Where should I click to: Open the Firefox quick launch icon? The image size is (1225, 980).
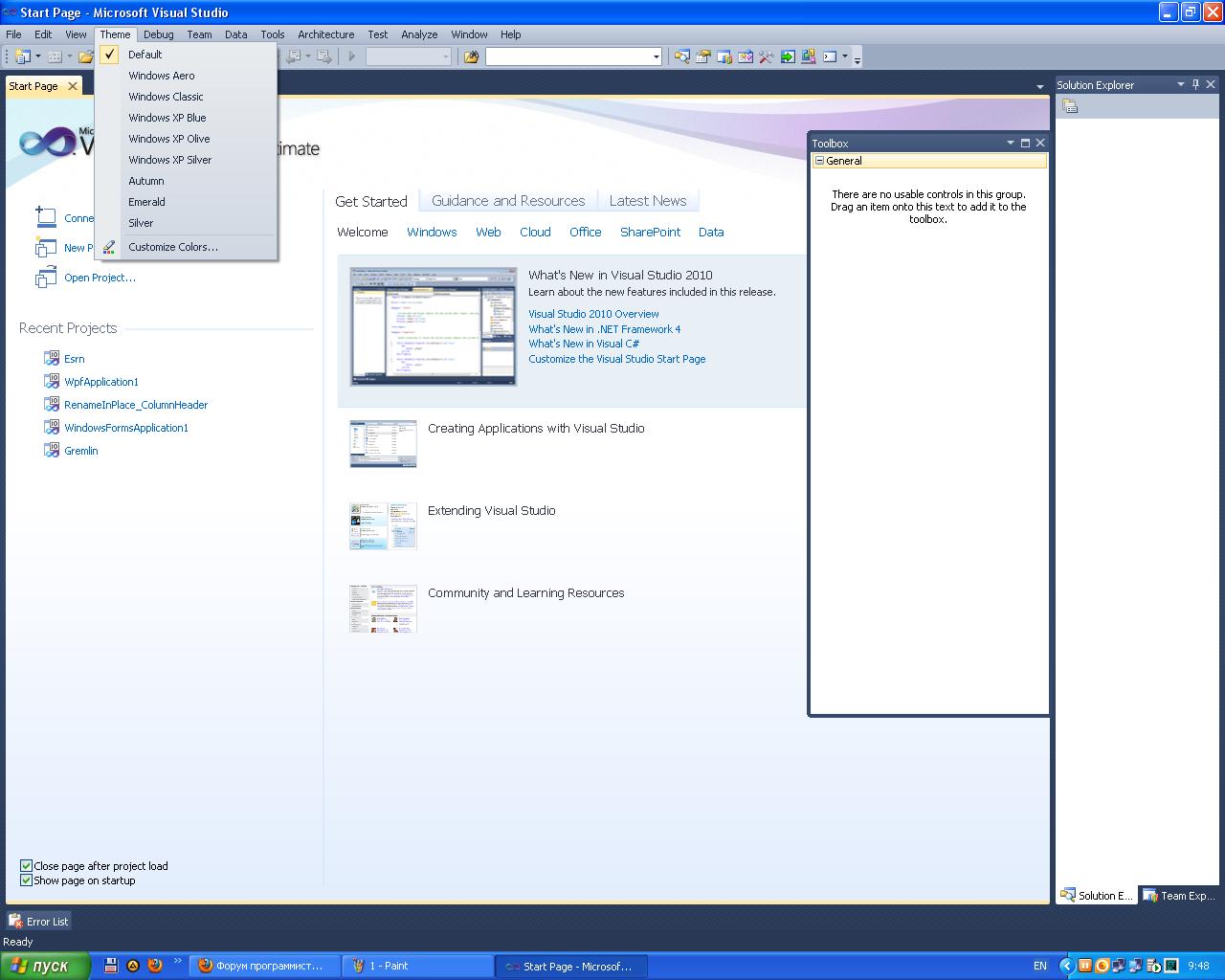coord(155,966)
